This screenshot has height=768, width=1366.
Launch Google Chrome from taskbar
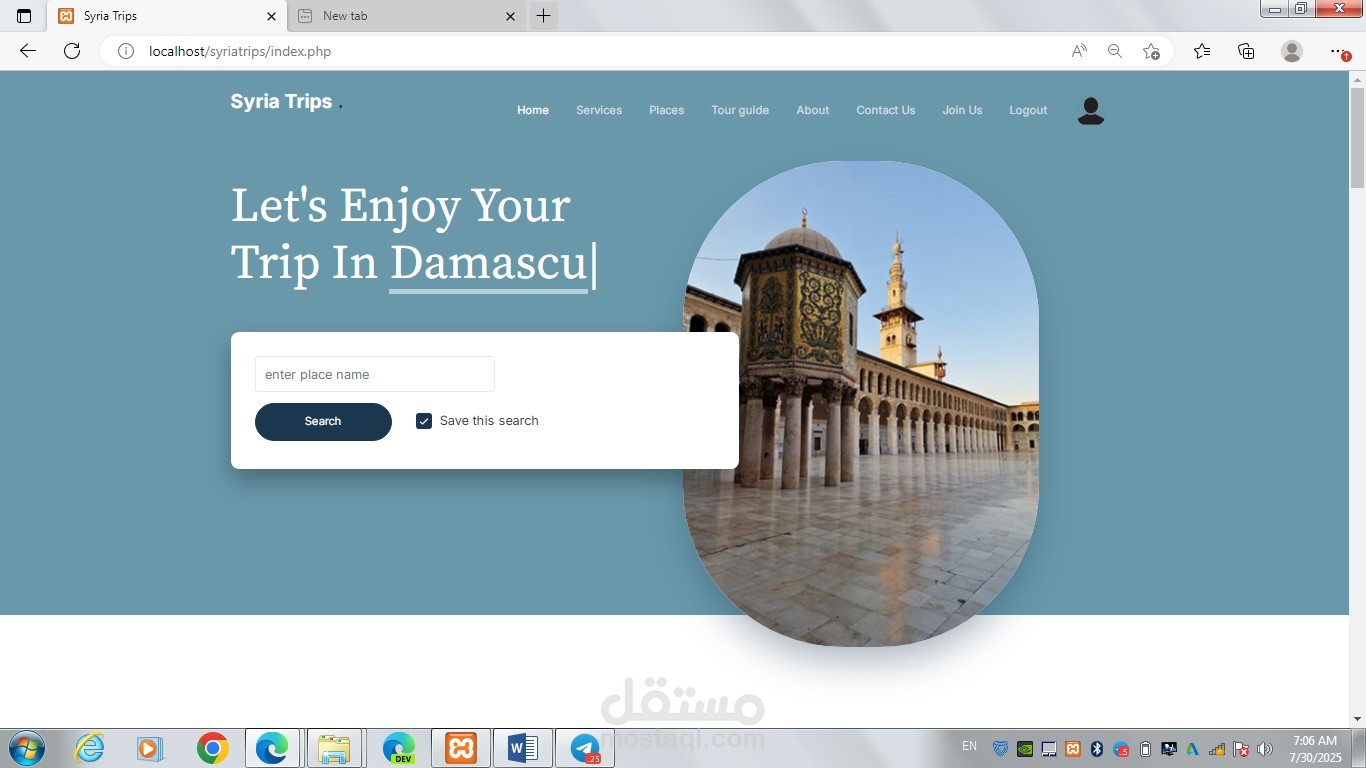pos(212,748)
